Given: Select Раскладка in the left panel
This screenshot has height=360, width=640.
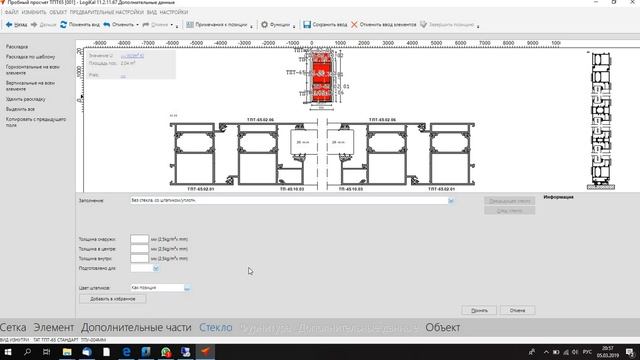Looking at the screenshot, I should coord(17,47).
